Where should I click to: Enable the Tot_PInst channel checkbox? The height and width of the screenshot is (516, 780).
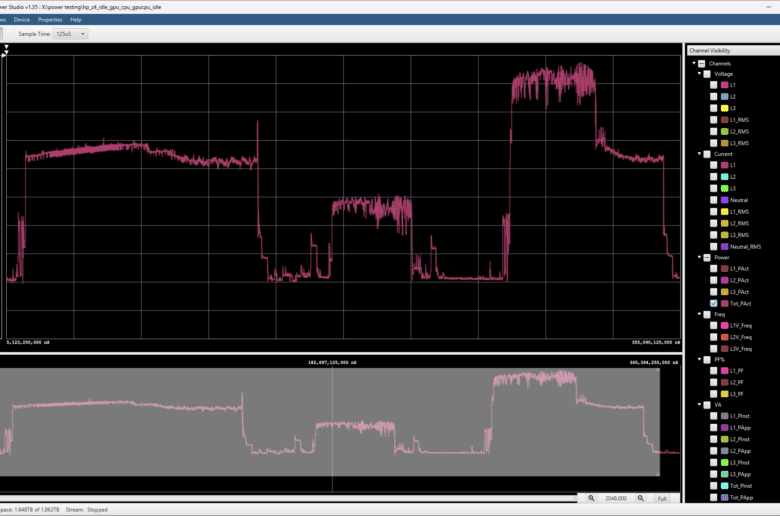pyautogui.click(x=714, y=486)
